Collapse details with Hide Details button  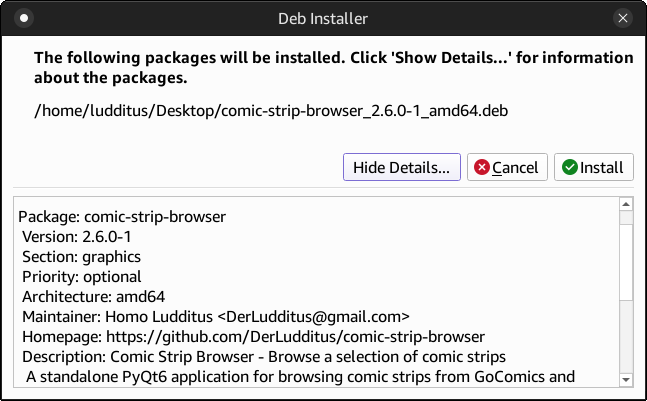pos(401,167)
